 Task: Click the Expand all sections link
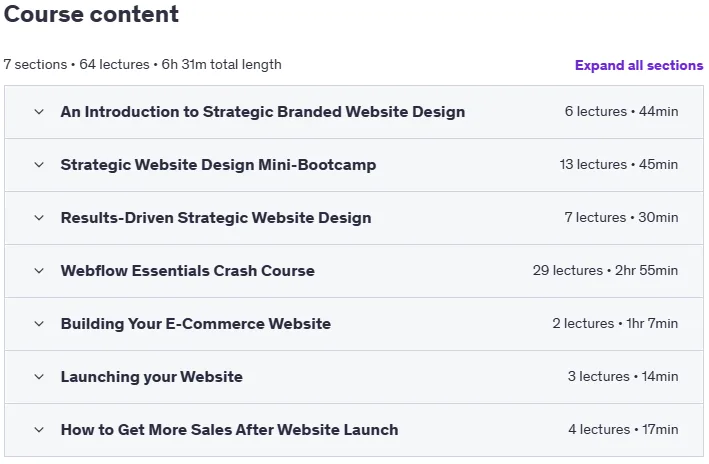tap(639, 66)
